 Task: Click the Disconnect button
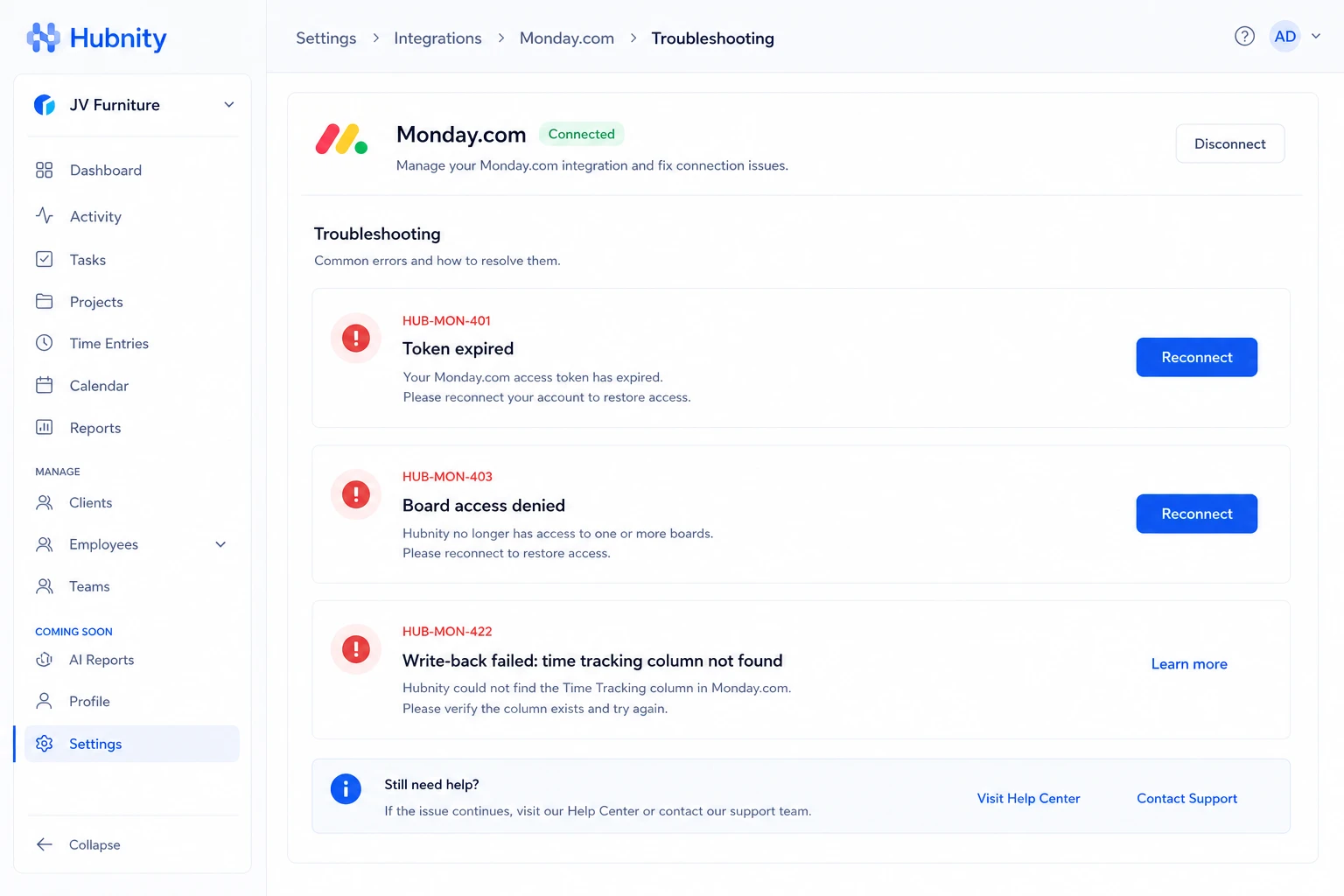pyautogui.click(x=1230, y=143)
